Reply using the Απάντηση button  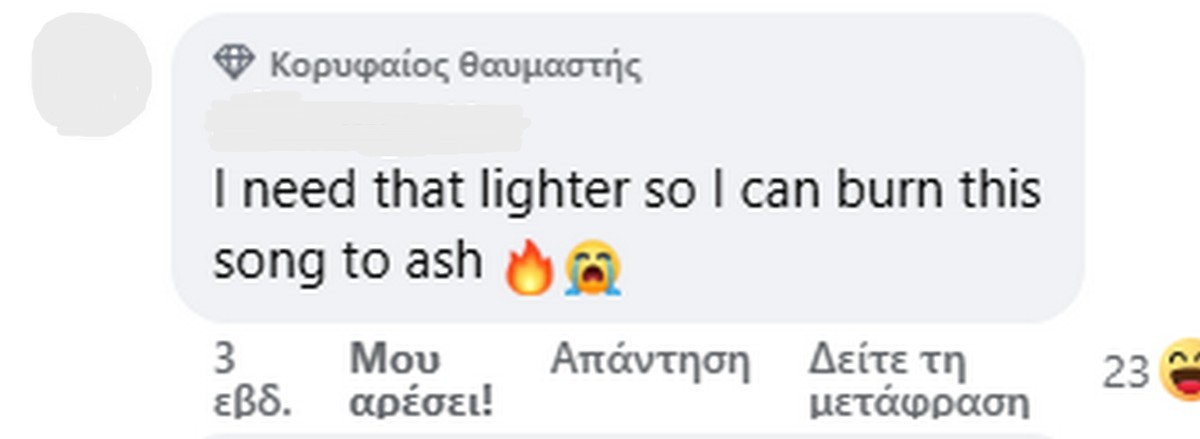click(650, 360)
